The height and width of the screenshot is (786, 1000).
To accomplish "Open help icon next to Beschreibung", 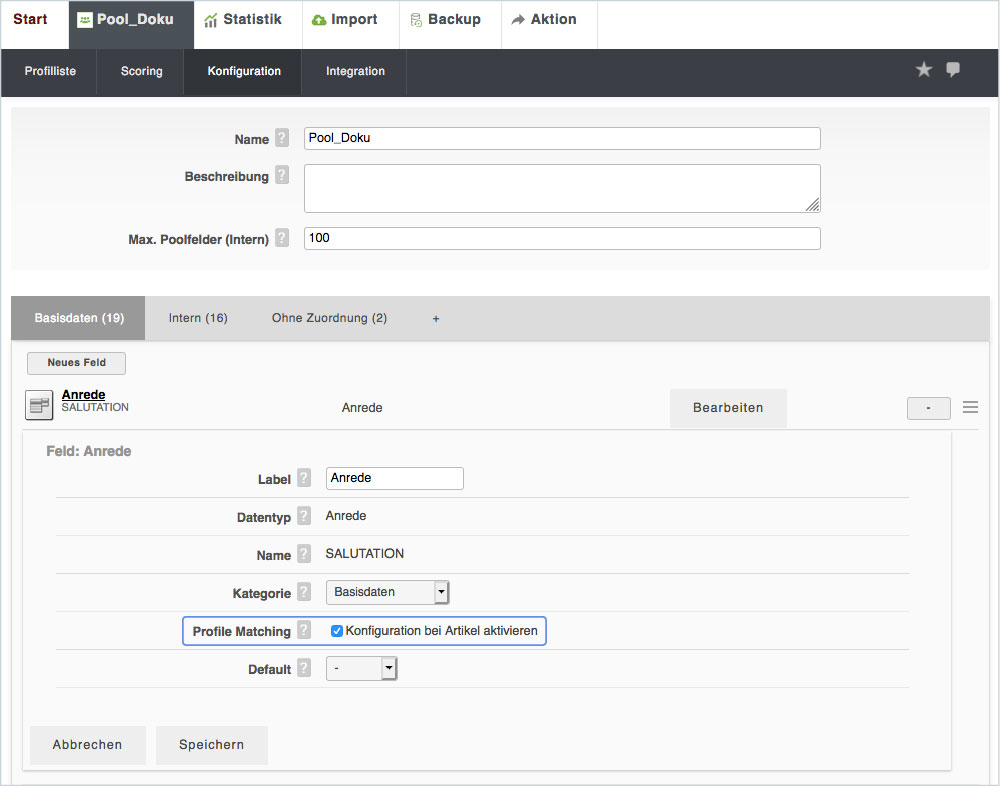I will (282, 176).
